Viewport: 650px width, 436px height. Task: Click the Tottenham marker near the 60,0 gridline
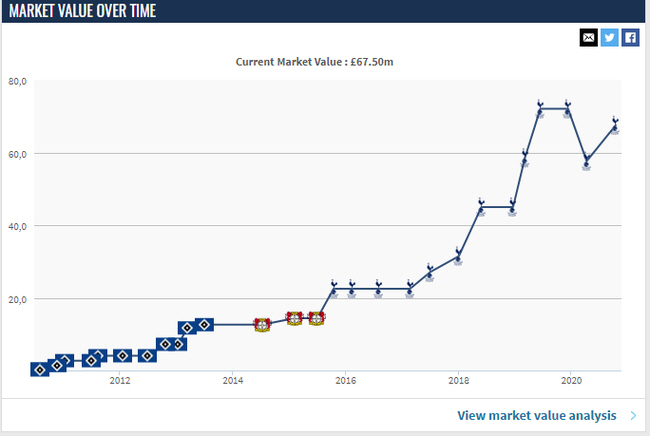point(524,158)
